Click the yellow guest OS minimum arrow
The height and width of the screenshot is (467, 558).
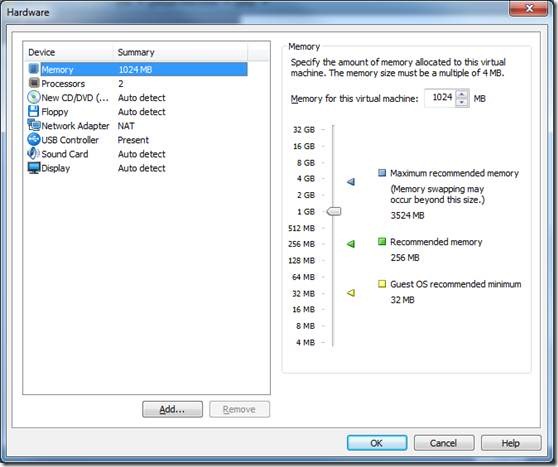[x=351, y=293]
